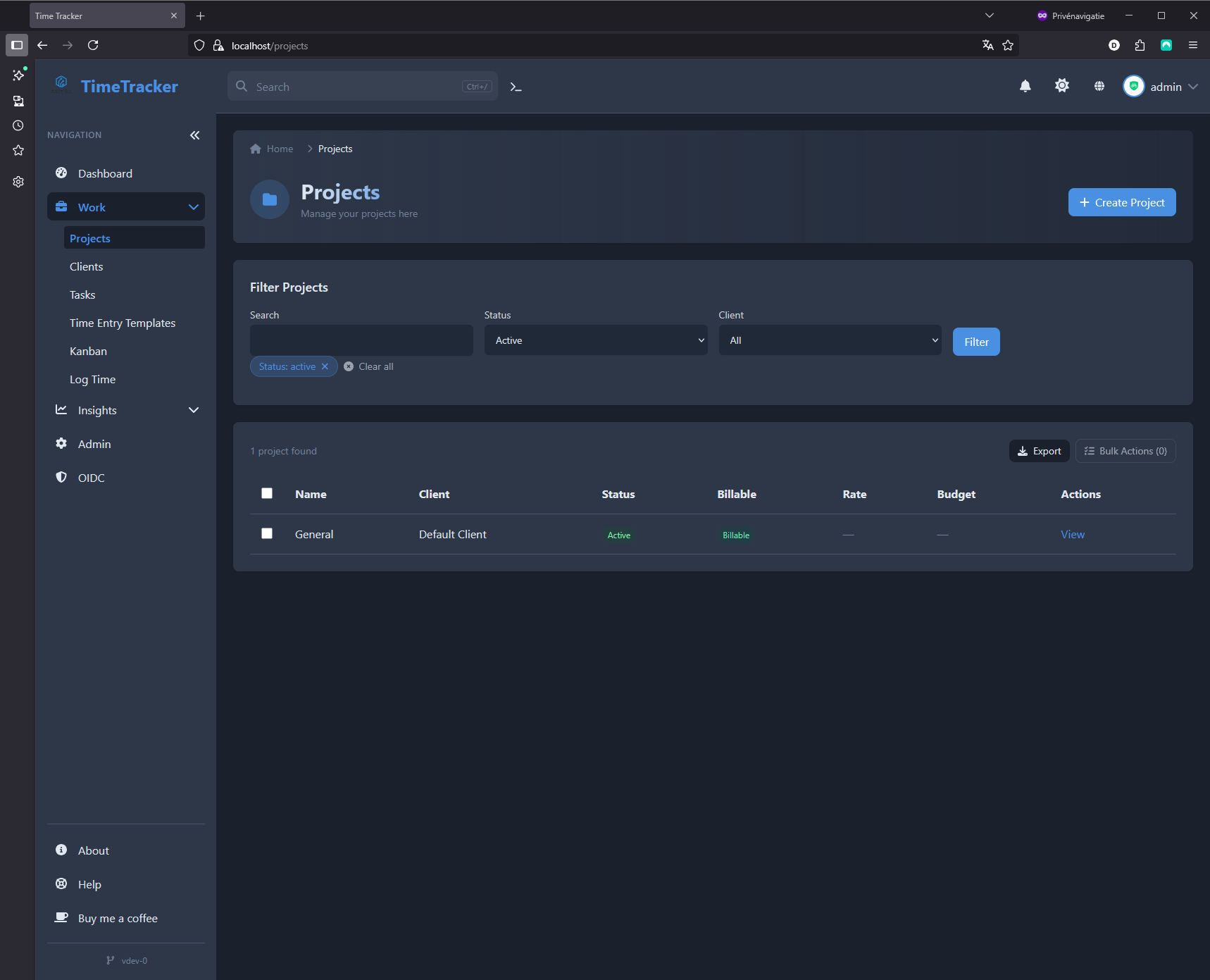Click the Create Project button
This screenshot has width=1210, height=980.
point(1121,202)
